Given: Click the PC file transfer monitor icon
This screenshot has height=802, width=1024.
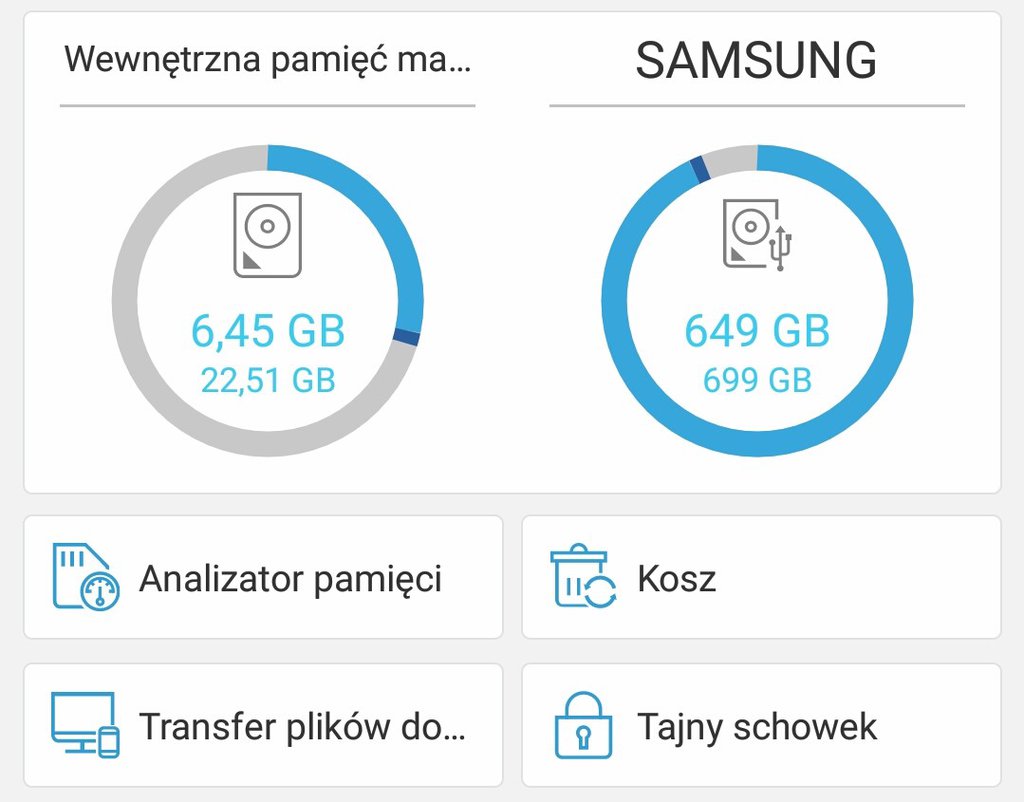Looking at the screenshot, I should point(86,725).
